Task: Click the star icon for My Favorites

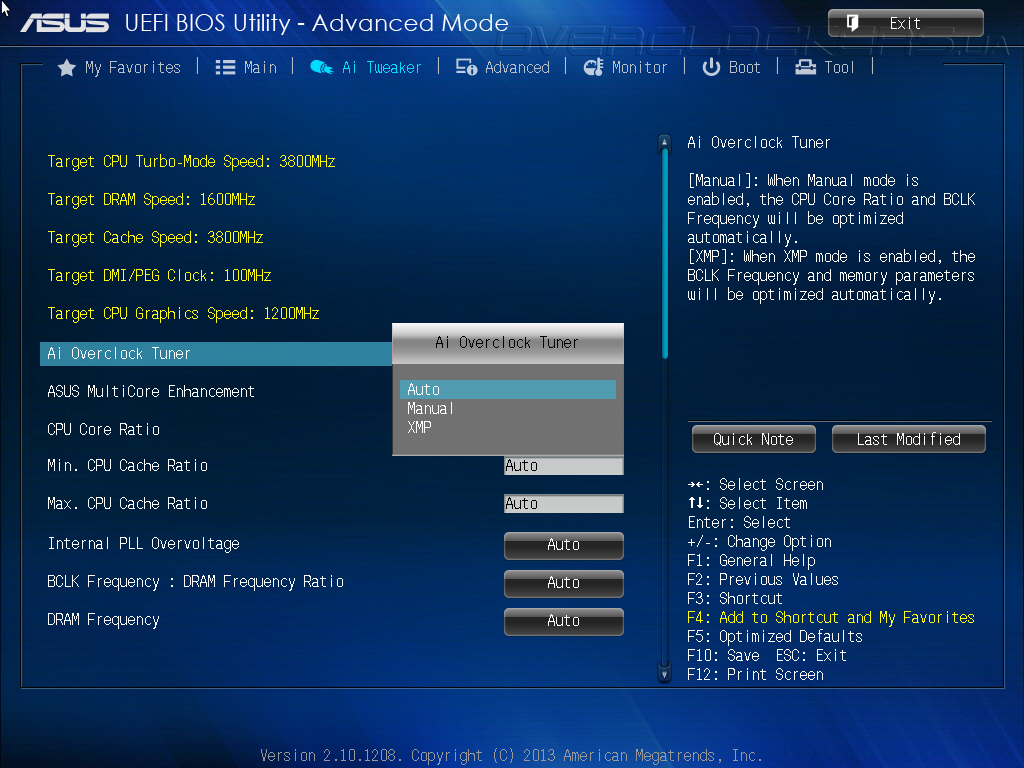Action: [x=67, y=67]
